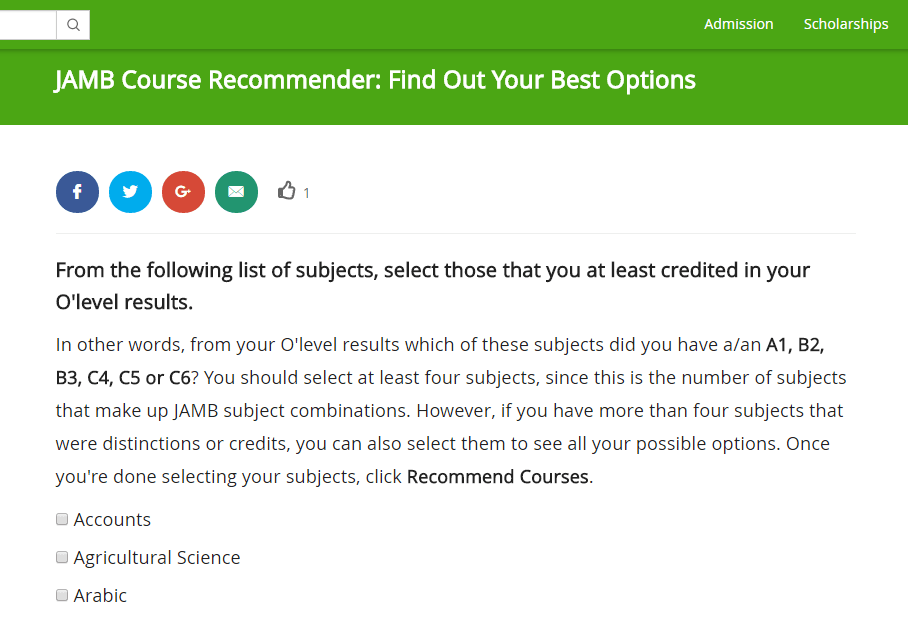The height and width of the screenshot is (619, 908).
Task: Click the search magnifier icon
Action: tap(72, 24)
